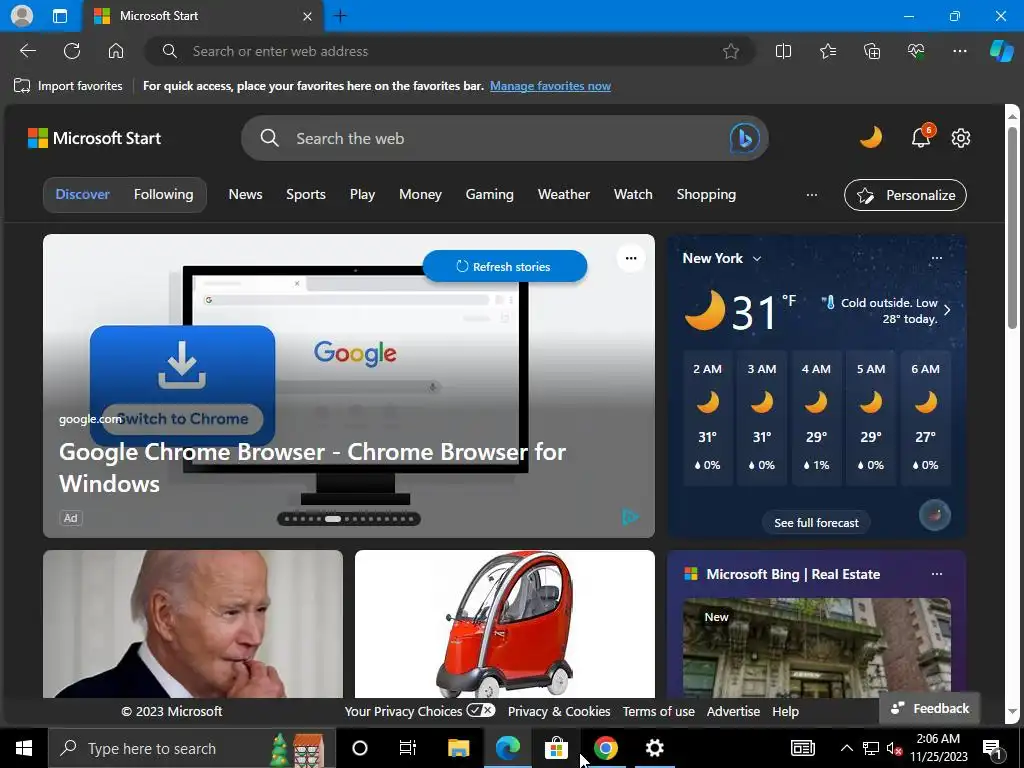Expand the New York location dropdown

(x=757, y=259)
